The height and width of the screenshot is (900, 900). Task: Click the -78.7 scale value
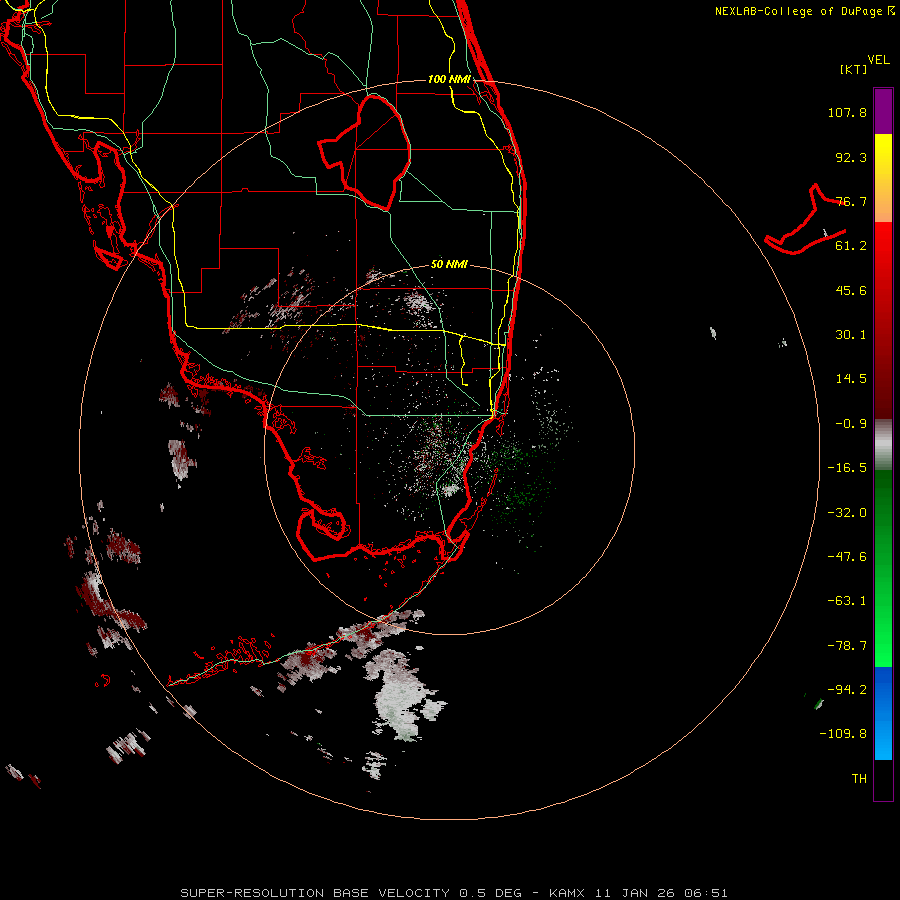[x=847, y=646]
